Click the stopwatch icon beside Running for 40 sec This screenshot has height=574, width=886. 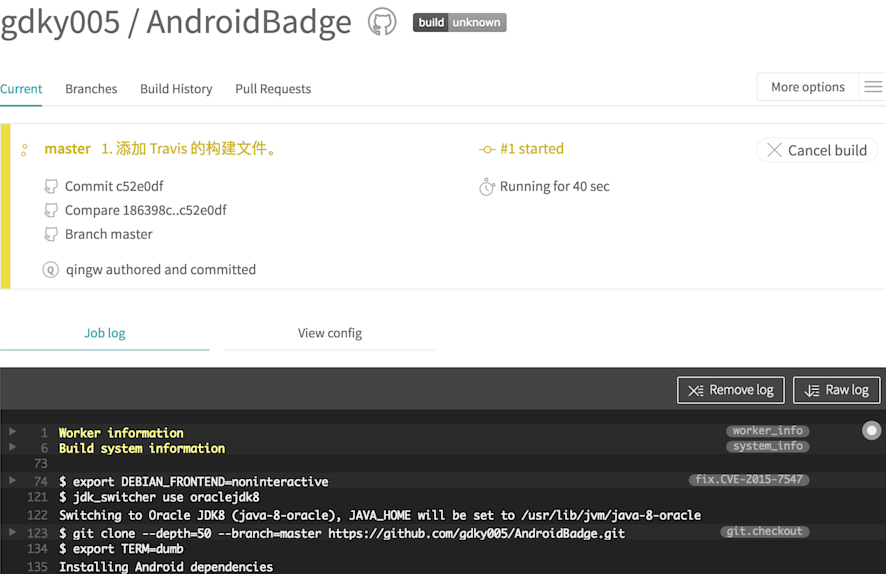[x=487, y=186]
